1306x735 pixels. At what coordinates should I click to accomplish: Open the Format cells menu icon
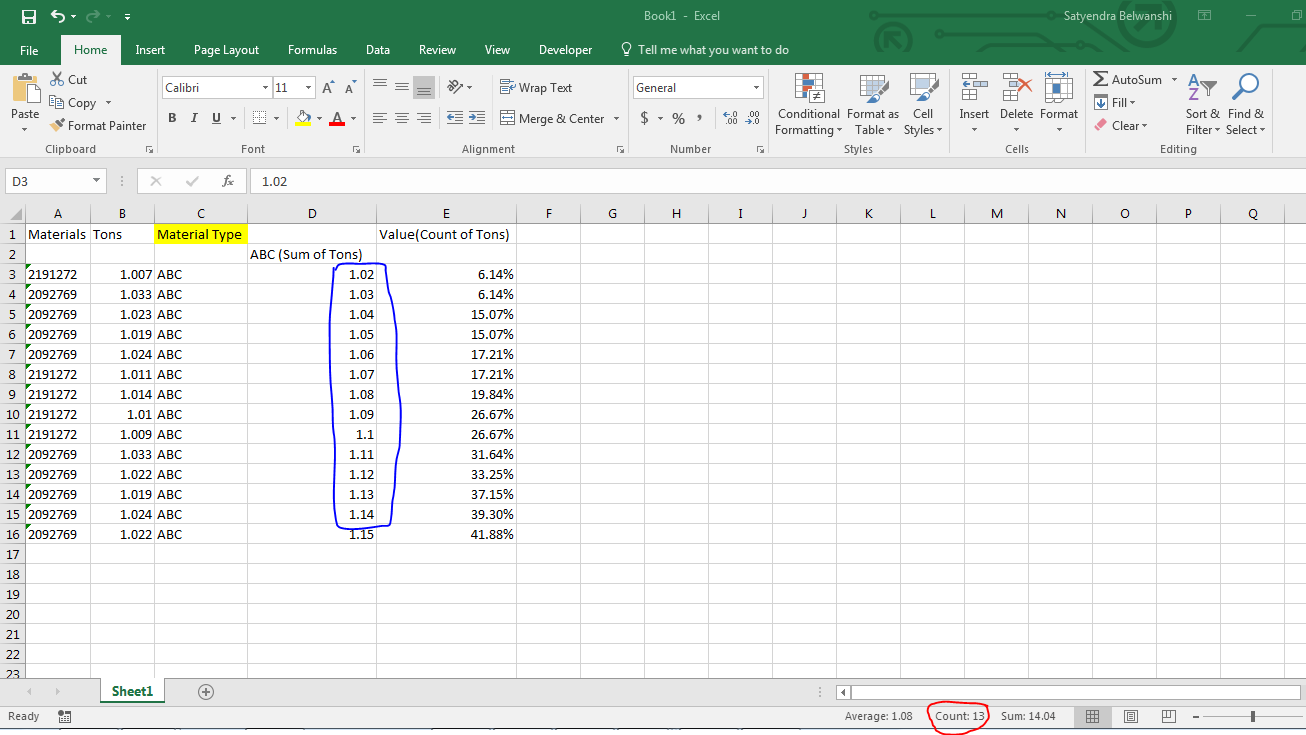click(1058, 88)
